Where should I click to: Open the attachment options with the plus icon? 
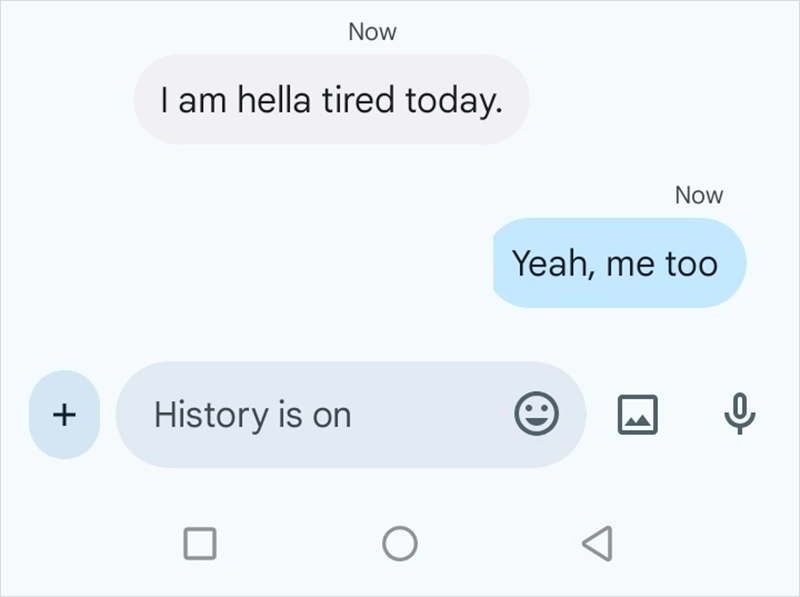point(63,415)
